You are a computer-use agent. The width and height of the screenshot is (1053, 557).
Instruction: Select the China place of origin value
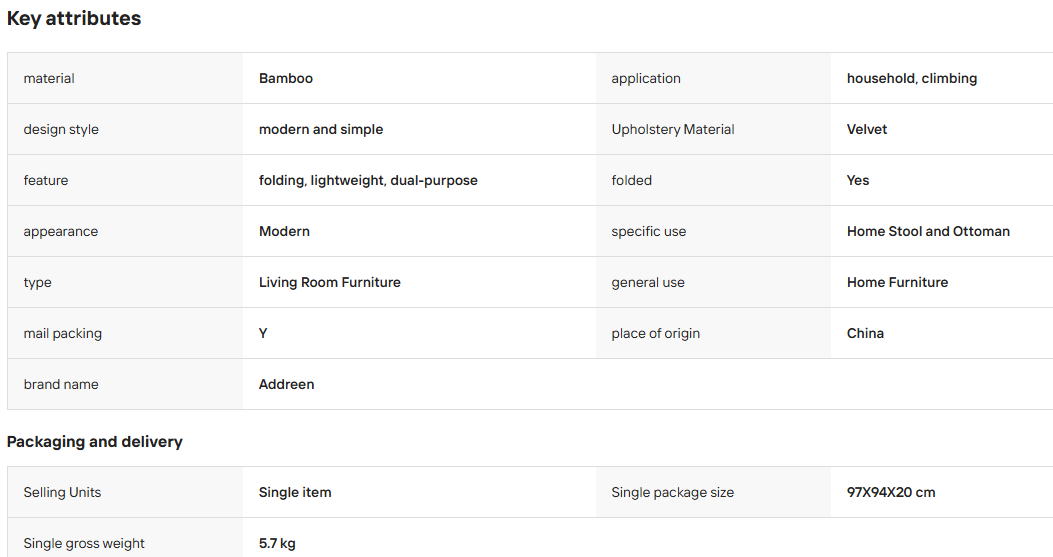(865, 334)
